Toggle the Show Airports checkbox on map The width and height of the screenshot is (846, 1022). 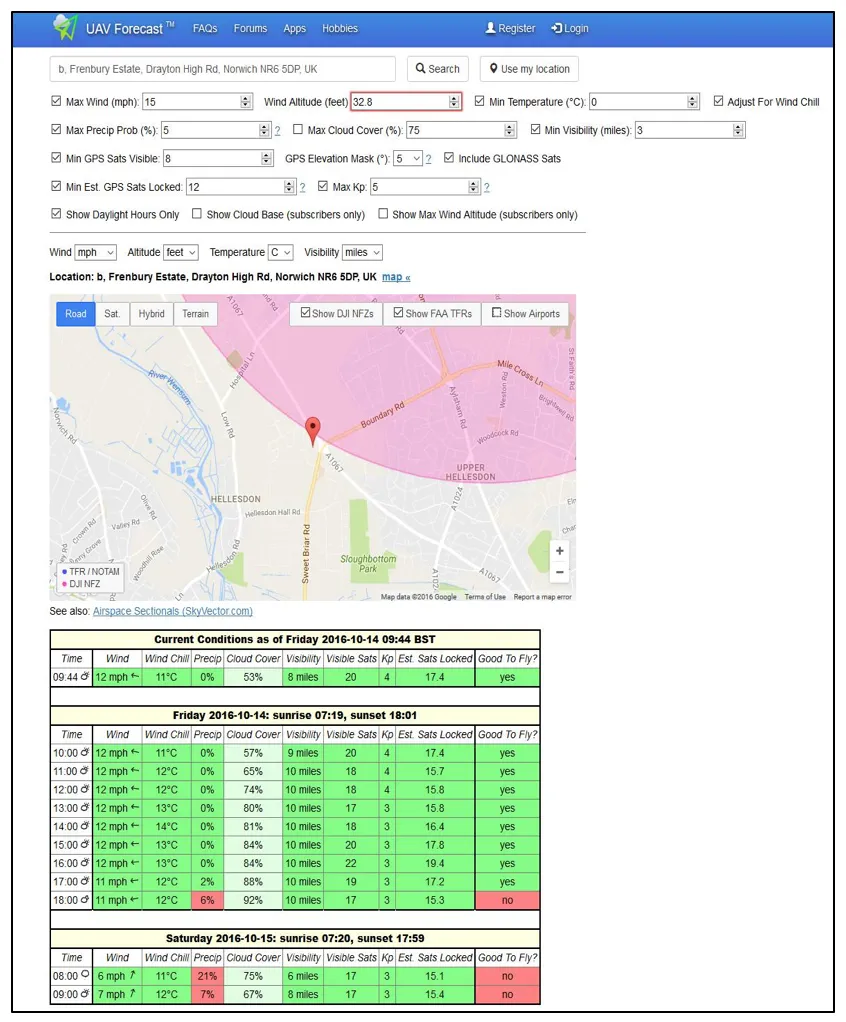click(x=497, y=313)
